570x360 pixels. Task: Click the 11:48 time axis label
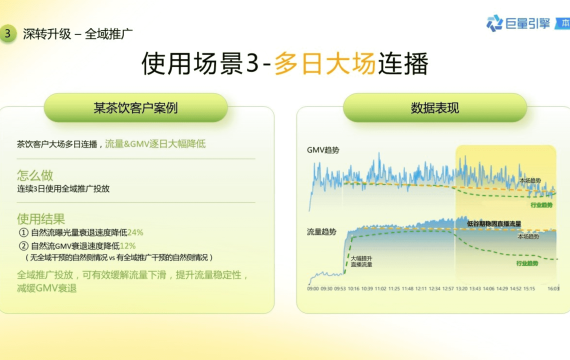click(408, 288)
